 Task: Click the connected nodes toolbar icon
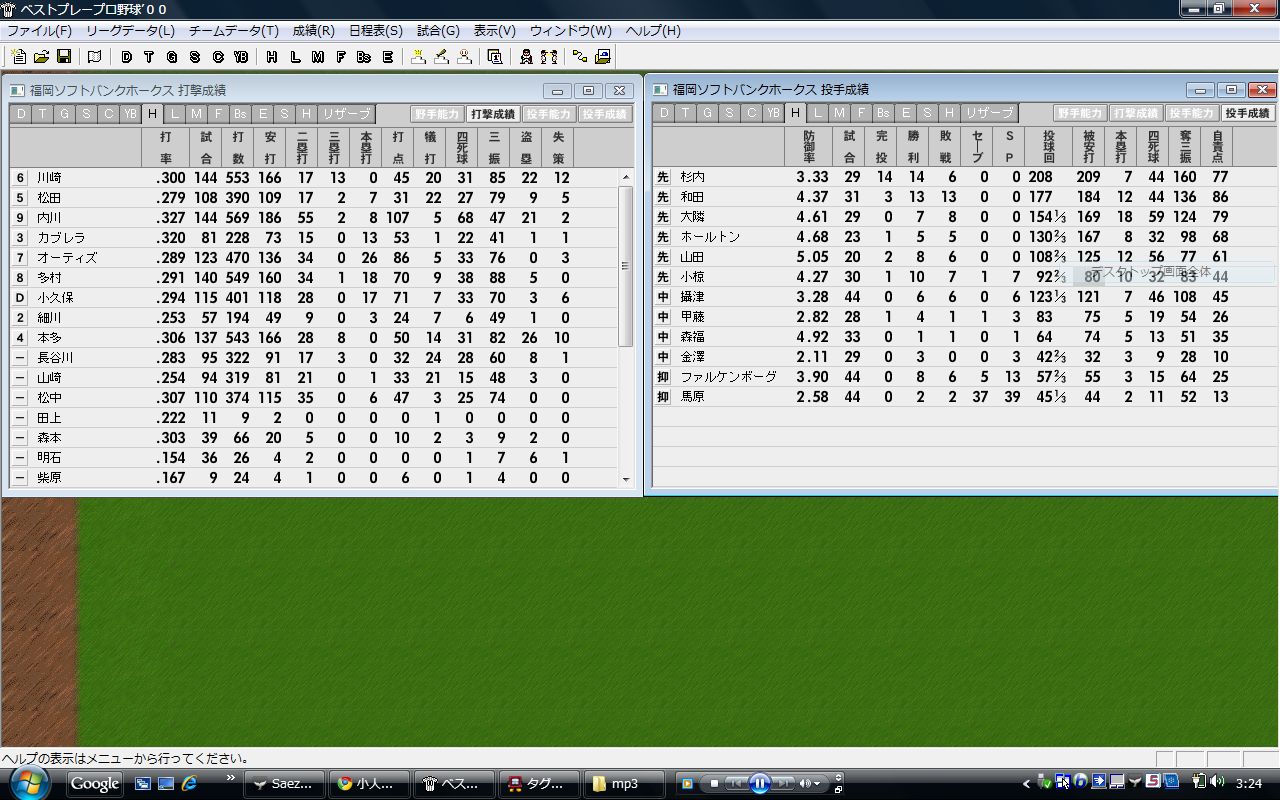[579, 57]
